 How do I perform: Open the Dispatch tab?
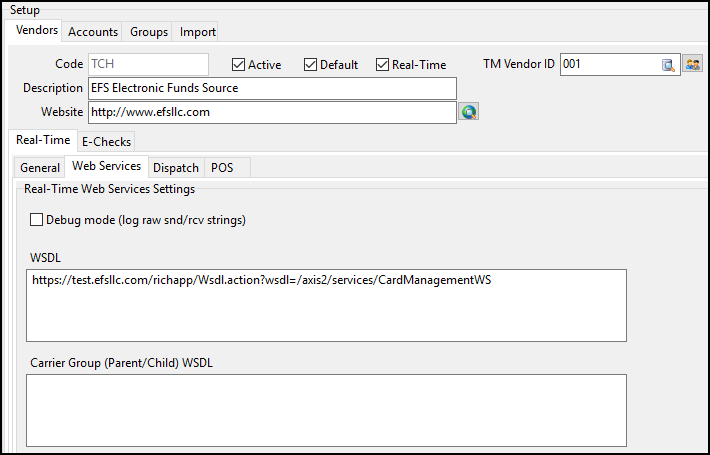click(x=176, y=168)
